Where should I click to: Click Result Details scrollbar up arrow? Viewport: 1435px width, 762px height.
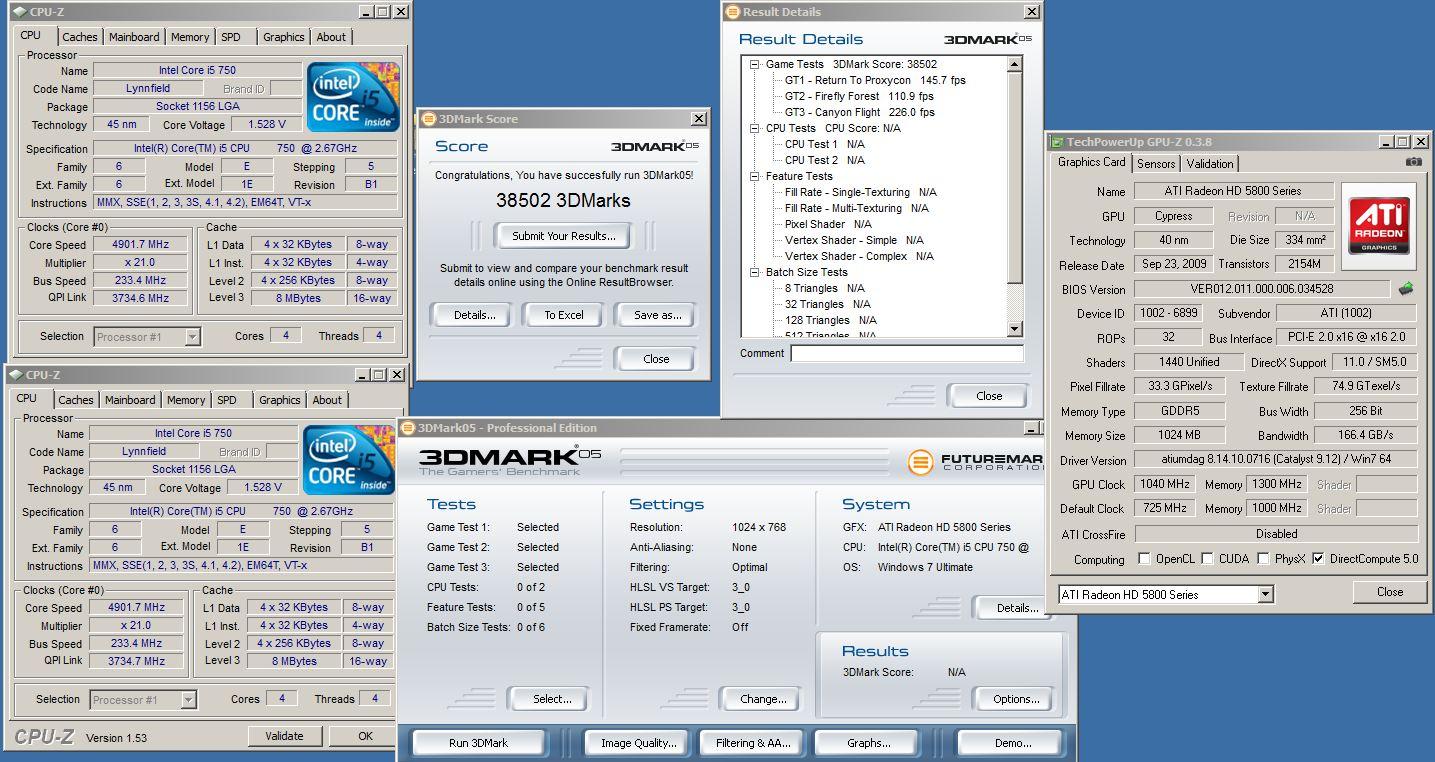pyautogui.click(x=1015, y=64)
